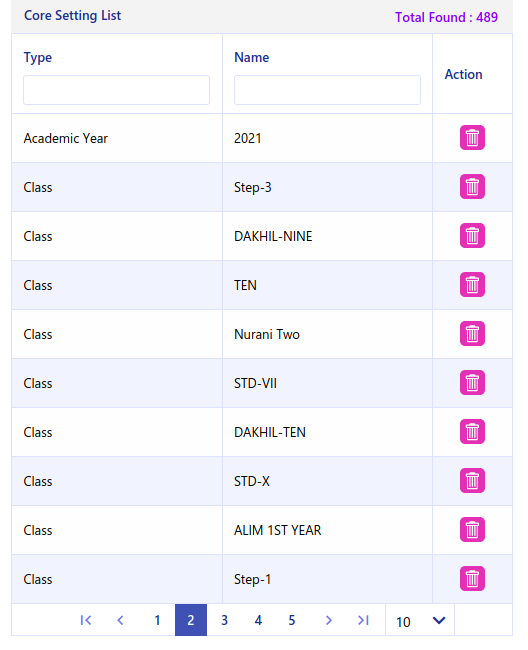Delete the DAKHIL-TEN entry
This screenshot has width=528, height=650.
click(472, 432)
